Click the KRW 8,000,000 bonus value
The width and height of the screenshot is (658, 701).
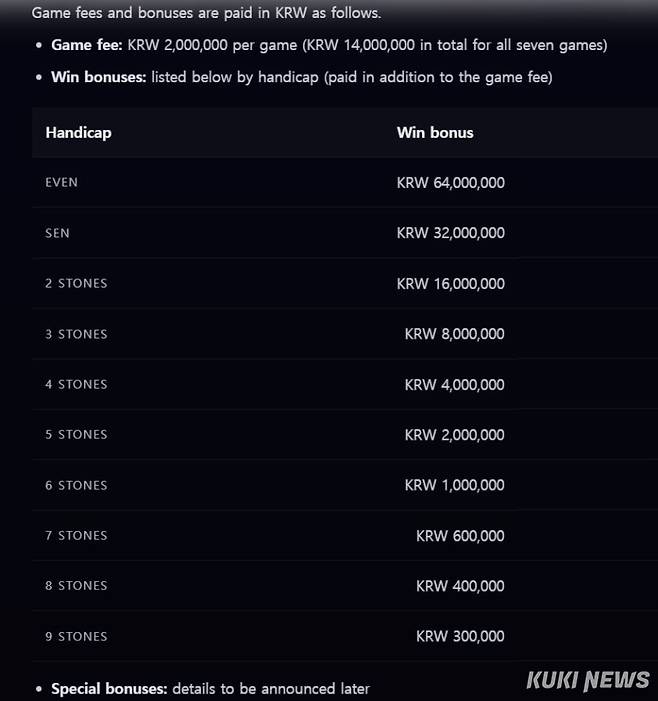pos(454,334)
